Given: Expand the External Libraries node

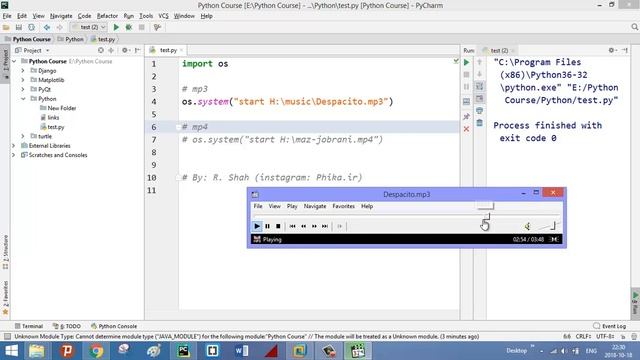Looking at the screenshot, I should 14,146.
